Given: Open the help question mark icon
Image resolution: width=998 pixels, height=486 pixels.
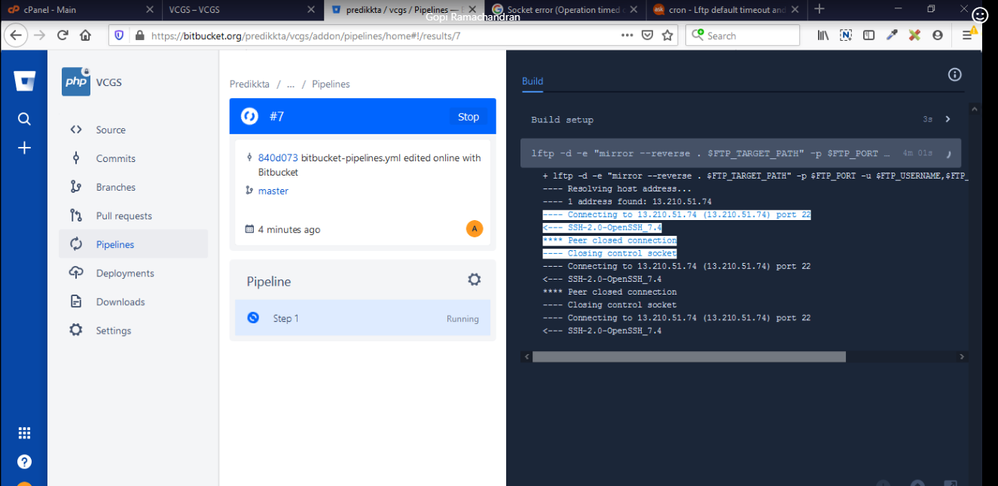Looking at the screenshot, I should (24, 462).
